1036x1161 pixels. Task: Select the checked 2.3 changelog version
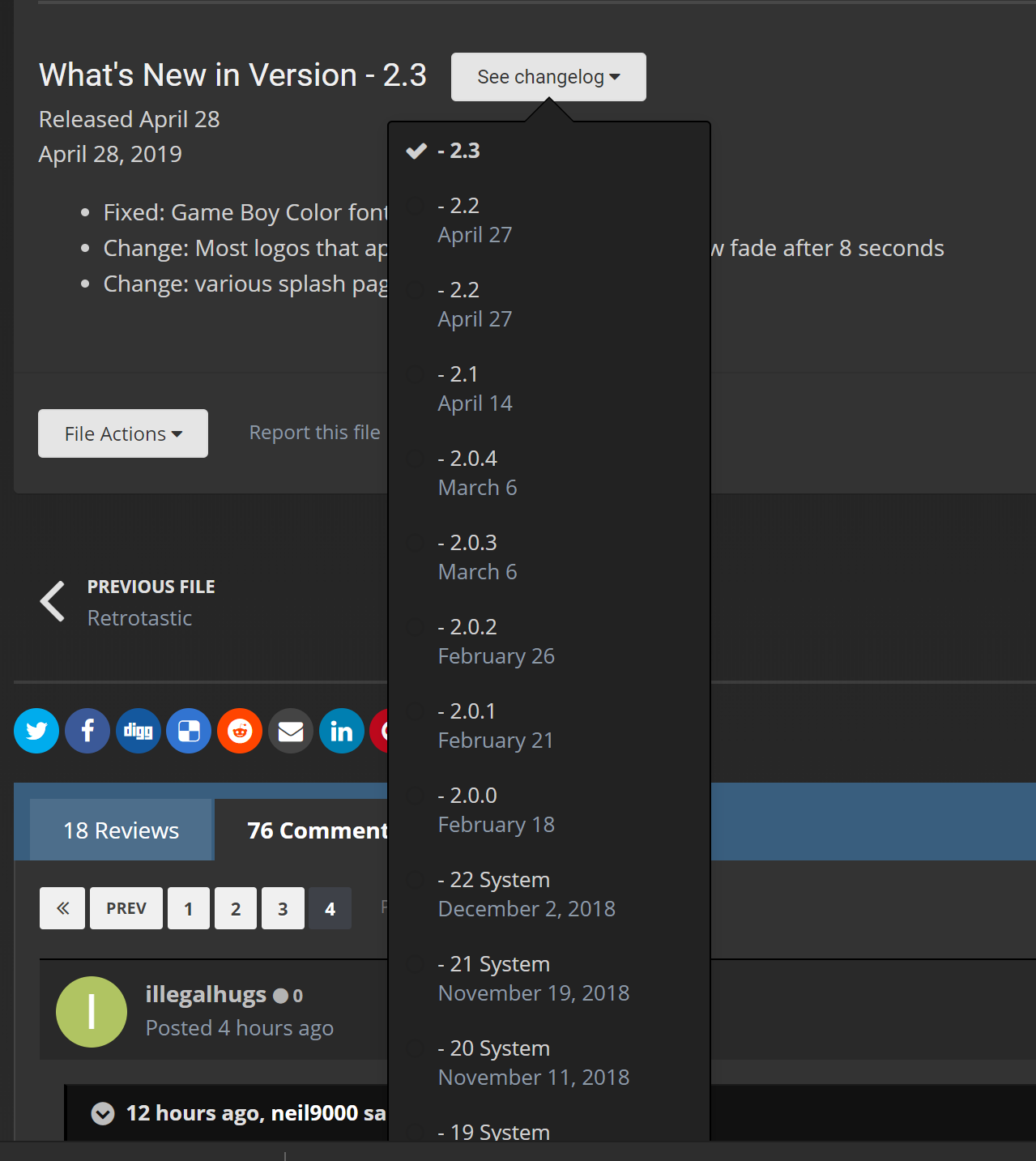(x=458, y=151)
